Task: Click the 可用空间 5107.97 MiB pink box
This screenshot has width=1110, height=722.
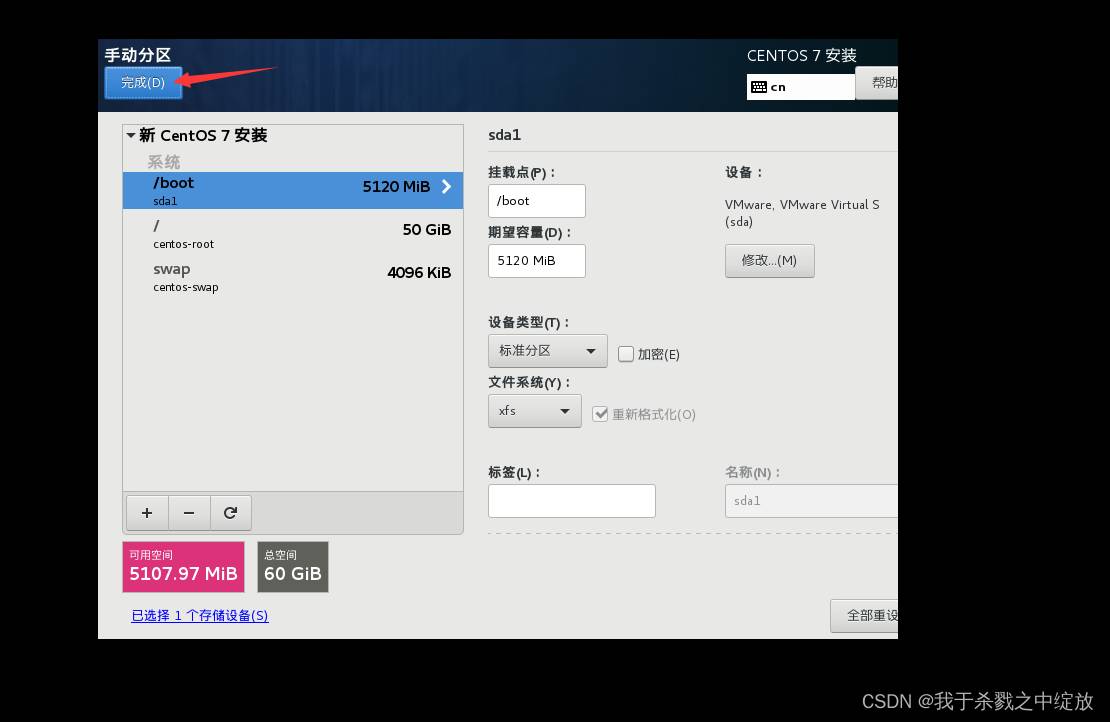Action: pyautogui.click(x=183, y=567)
